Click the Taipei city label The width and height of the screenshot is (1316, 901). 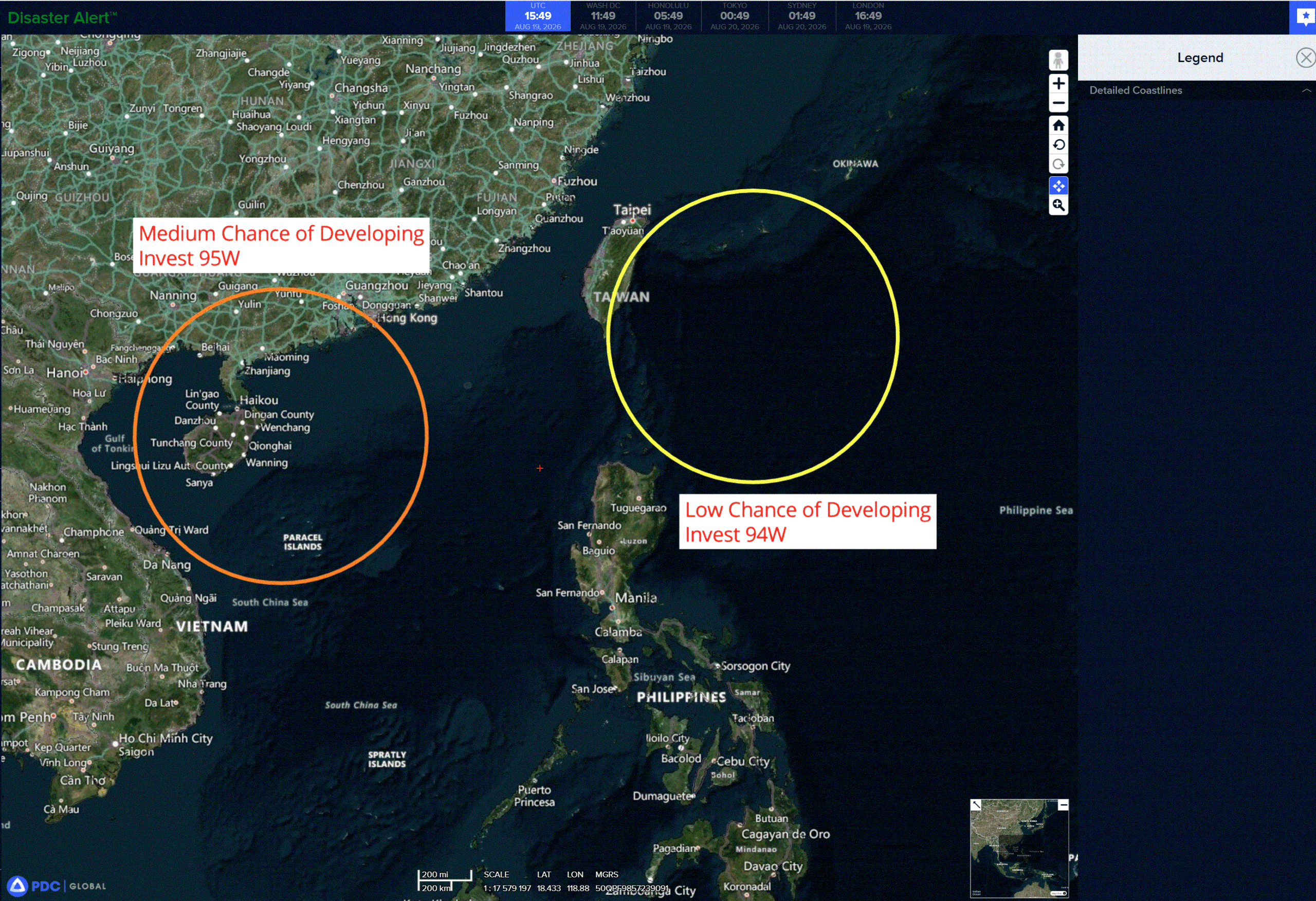click(632, 210)
